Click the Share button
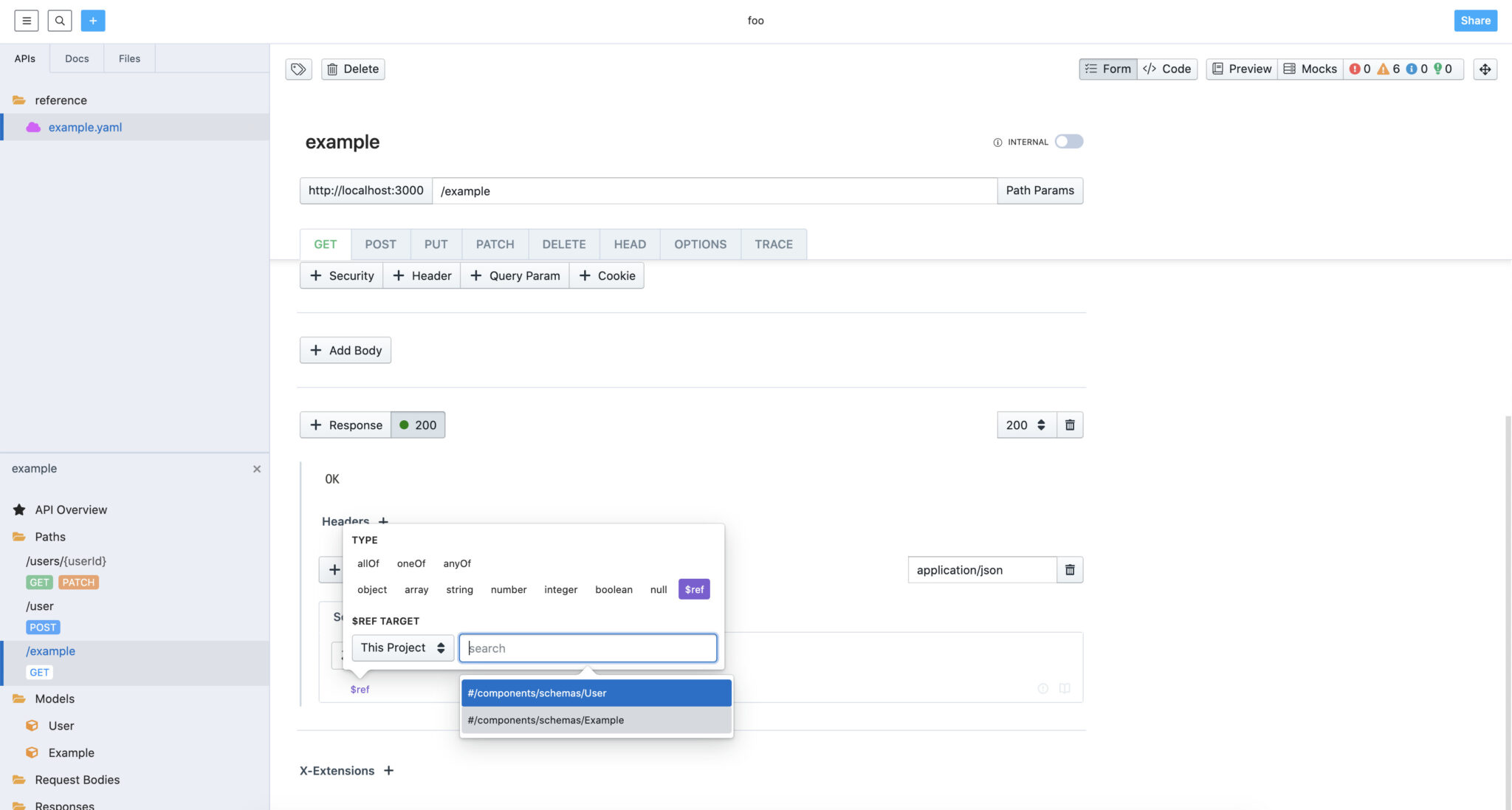 1474,20
